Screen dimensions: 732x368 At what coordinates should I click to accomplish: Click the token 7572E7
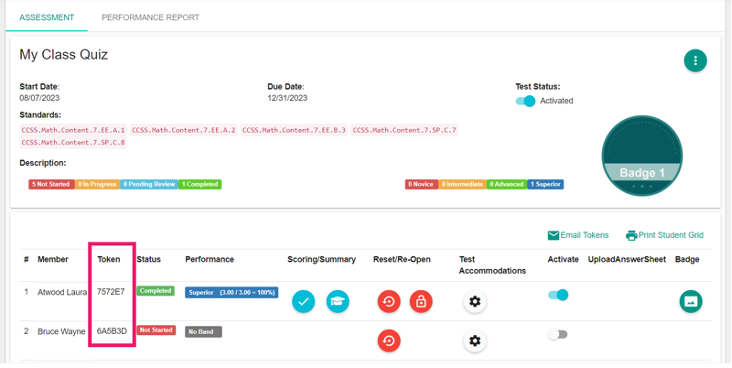click(x=111, y=292)
